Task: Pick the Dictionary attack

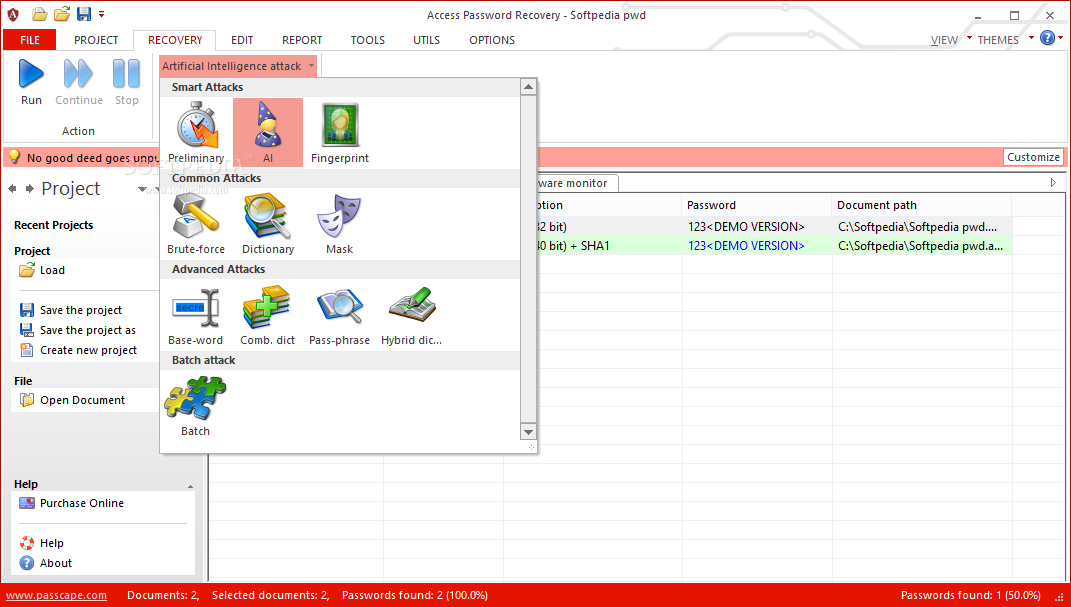Action: (268, 224)
